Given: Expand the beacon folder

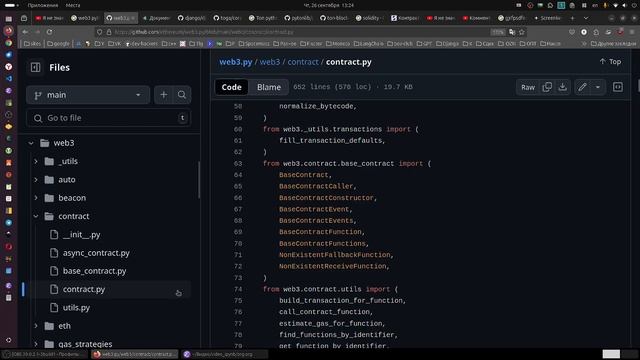Looking at the screenshot, I should point(36,198).
